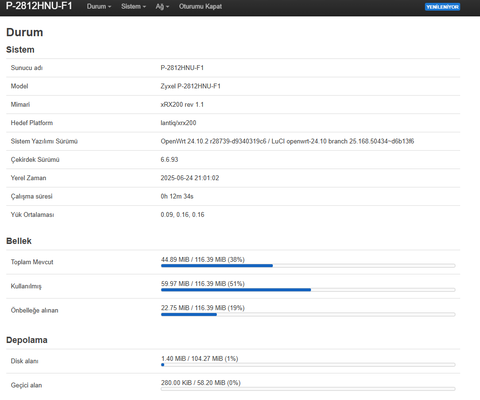The height and width of the screenshot is (400, 480).
Task: Toggle the YENİLENİYOR refresh badge
Action: (442, 7)
